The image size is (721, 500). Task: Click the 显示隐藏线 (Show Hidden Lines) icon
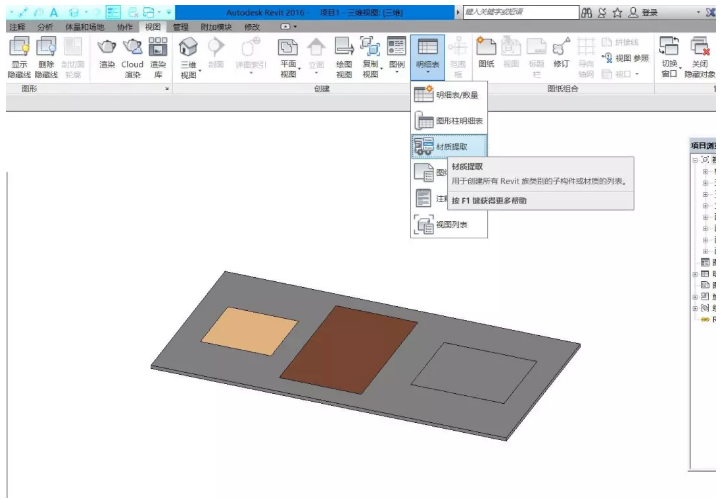[x=19, y=47]
